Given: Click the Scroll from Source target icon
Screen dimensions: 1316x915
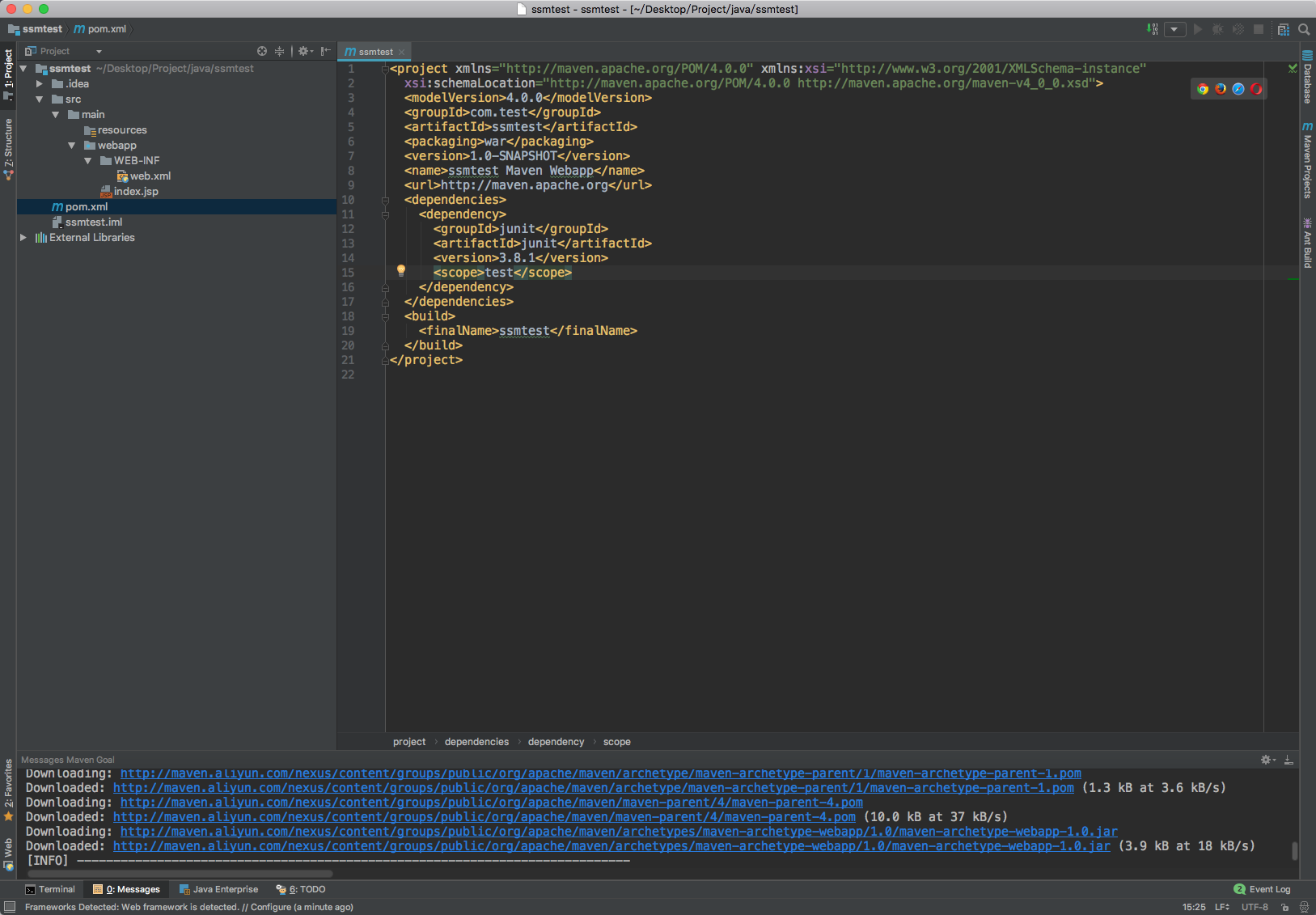Looking at the screenshot, I should [x=262, y=51].
